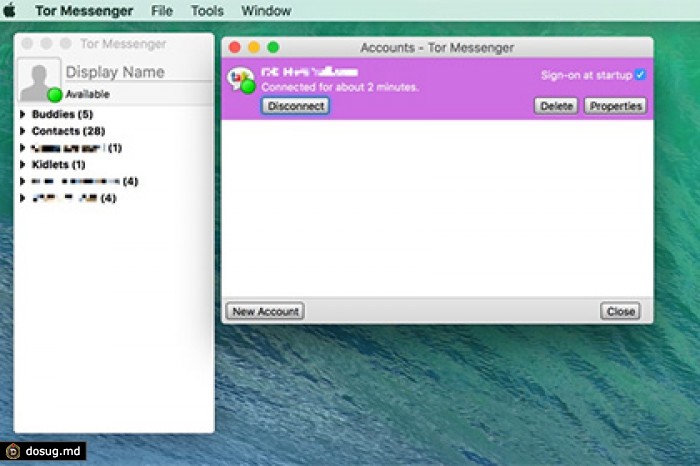700x466 pixels.
Task: Click the green Available status indicator
Action: [x=55, y=95]
